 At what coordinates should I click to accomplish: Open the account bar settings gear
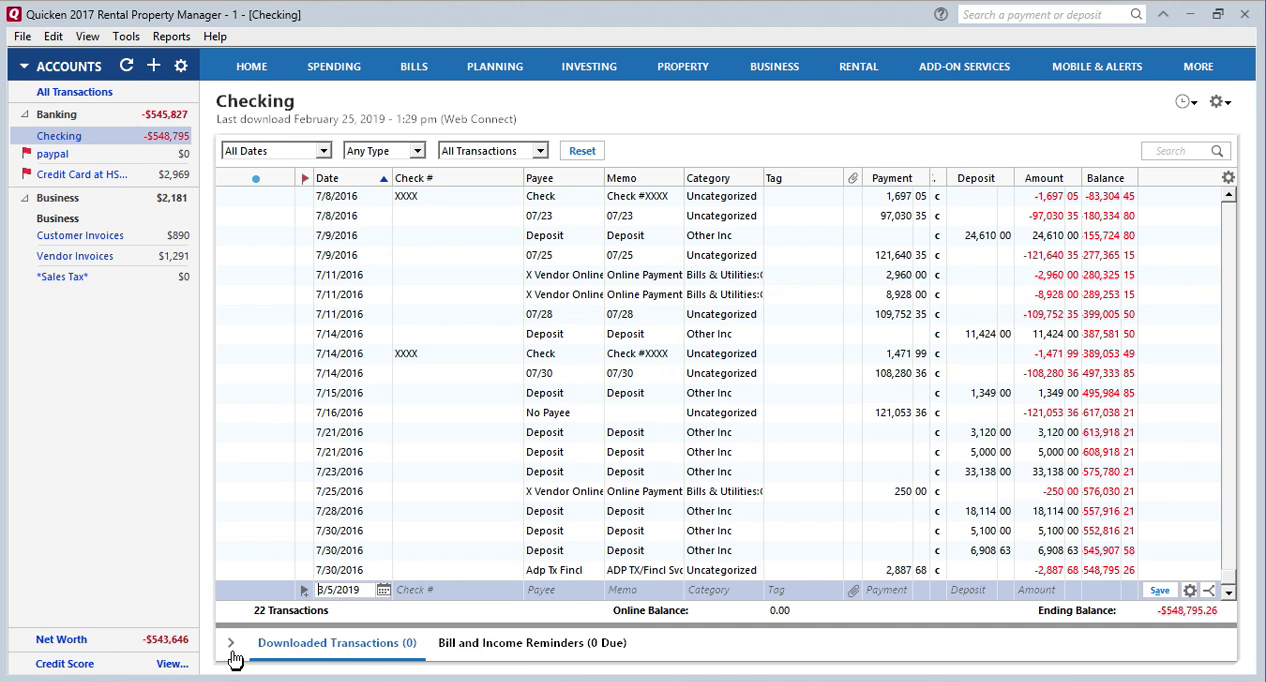click(181, 66)
